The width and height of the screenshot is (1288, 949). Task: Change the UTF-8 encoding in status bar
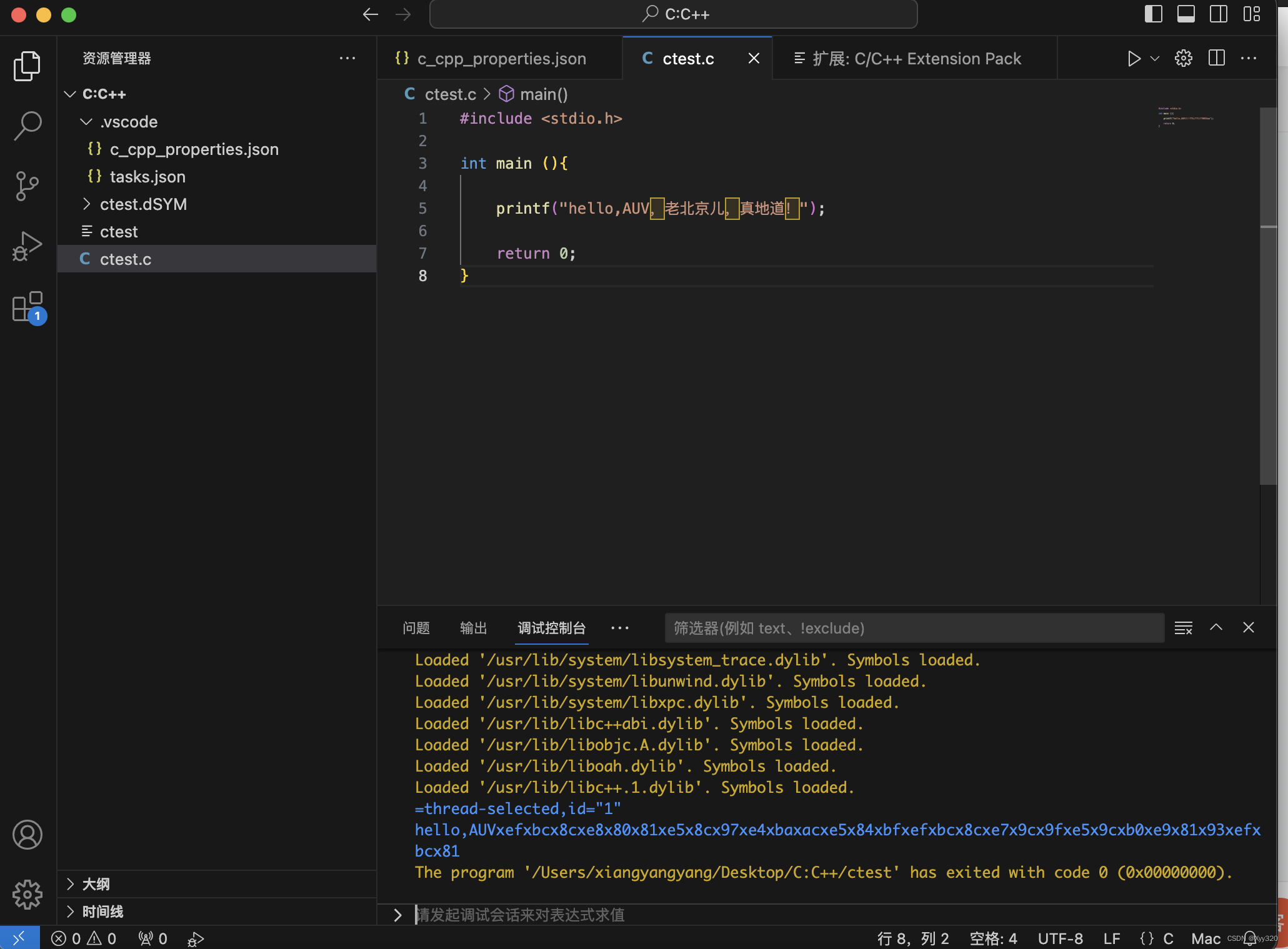tap(1060, 938)
